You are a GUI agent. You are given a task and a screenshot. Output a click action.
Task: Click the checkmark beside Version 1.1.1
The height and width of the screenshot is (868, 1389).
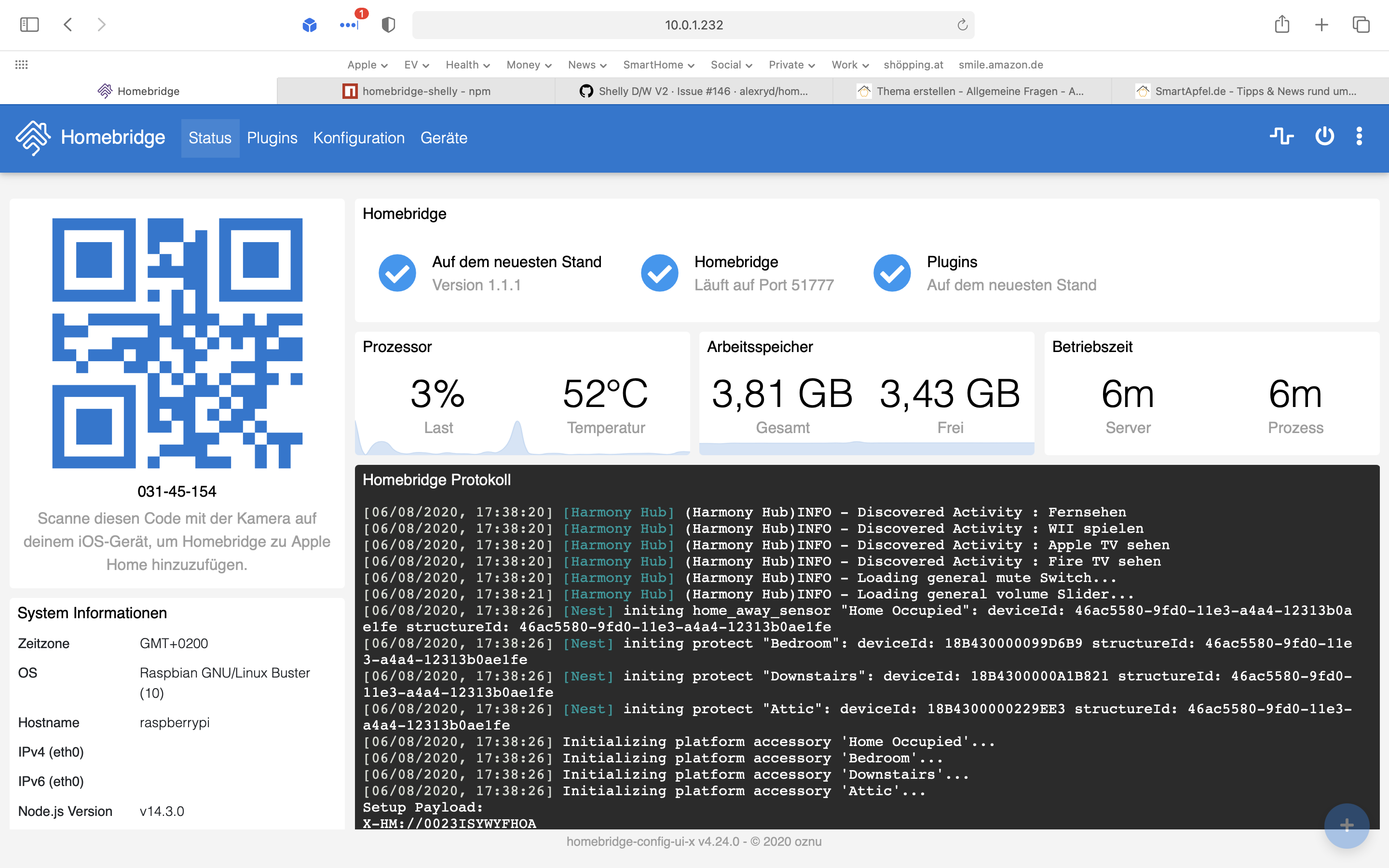coord(397,273)
